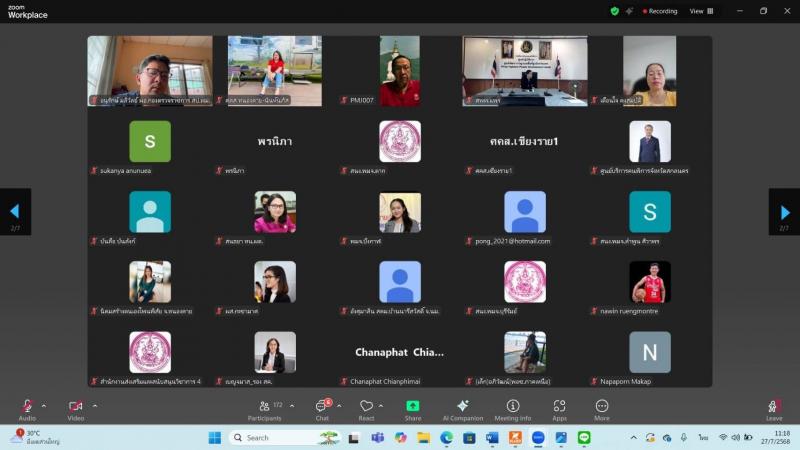
Task: Open Microsoft Edge from taskbar
Action: point(446,438)
